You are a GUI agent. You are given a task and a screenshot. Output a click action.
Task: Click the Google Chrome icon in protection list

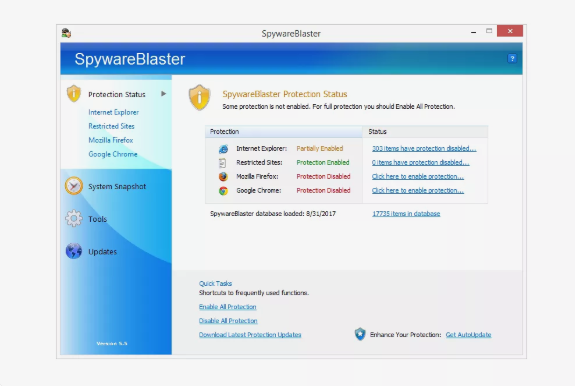[x=223, y=191]
